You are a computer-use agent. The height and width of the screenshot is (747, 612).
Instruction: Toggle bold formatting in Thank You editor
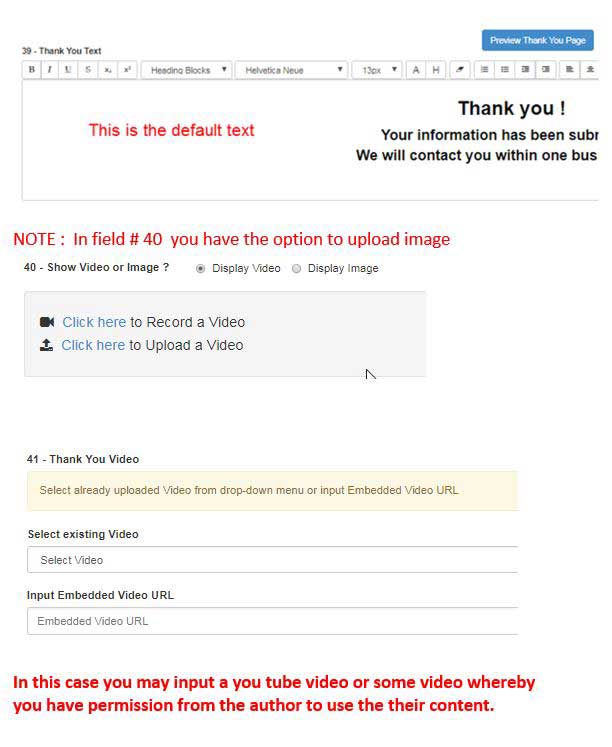(32, 70)
